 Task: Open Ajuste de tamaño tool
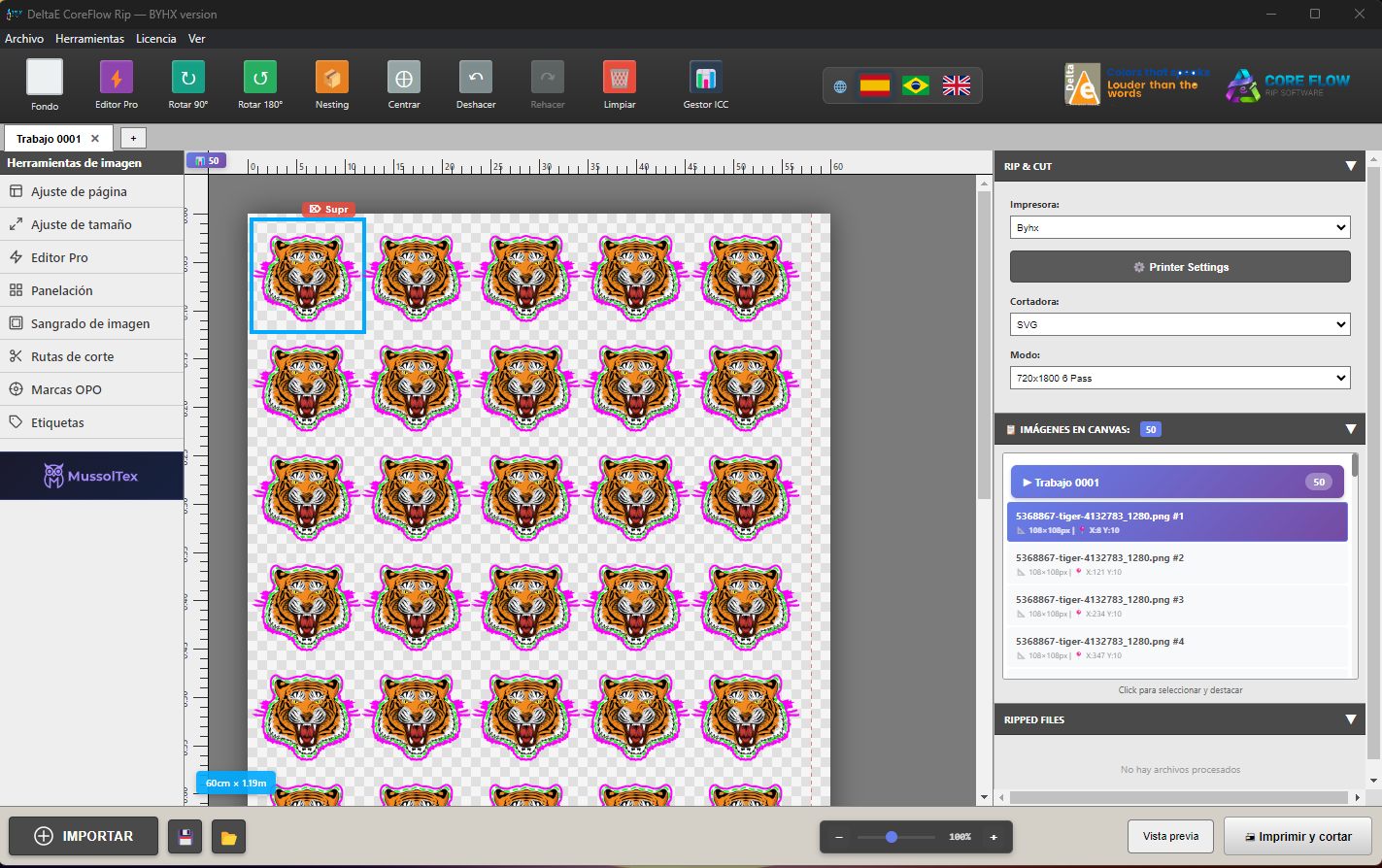(92, 224)
